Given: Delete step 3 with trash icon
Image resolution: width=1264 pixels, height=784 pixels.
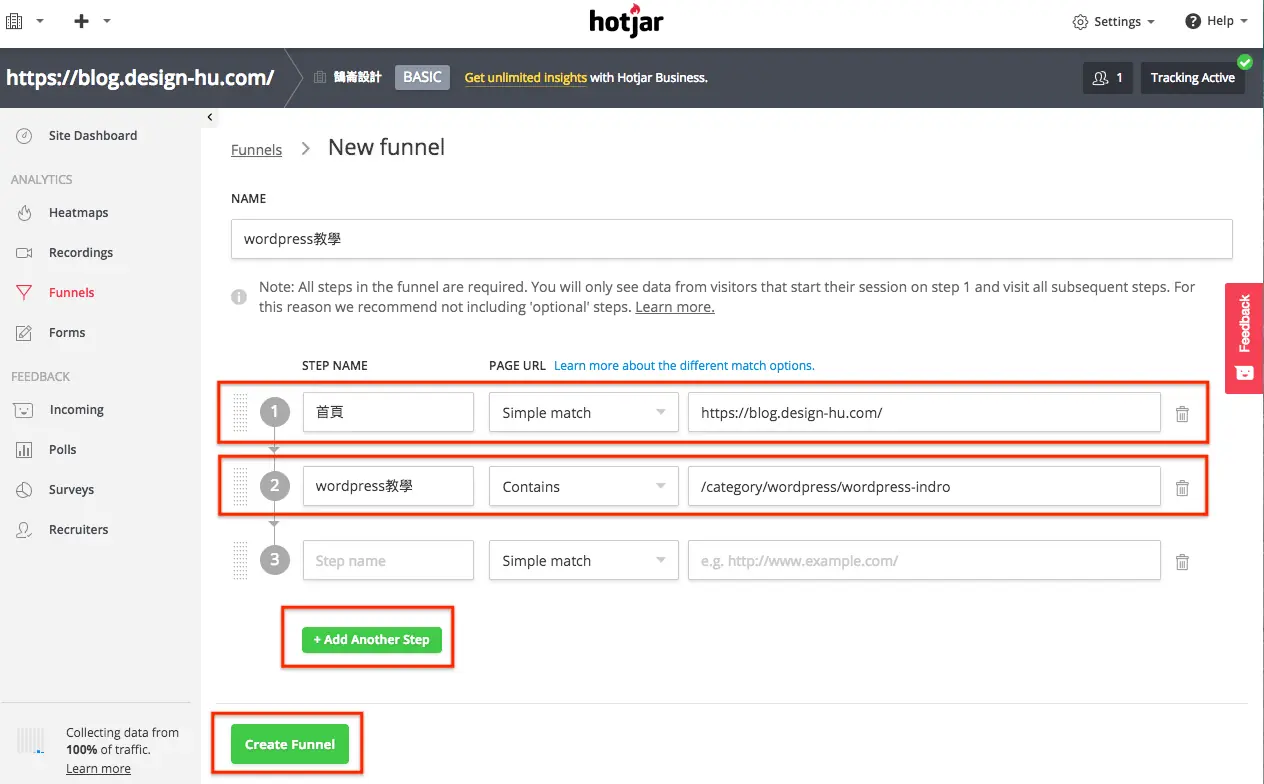Looking at the screenshot, I should (1182, 561).
